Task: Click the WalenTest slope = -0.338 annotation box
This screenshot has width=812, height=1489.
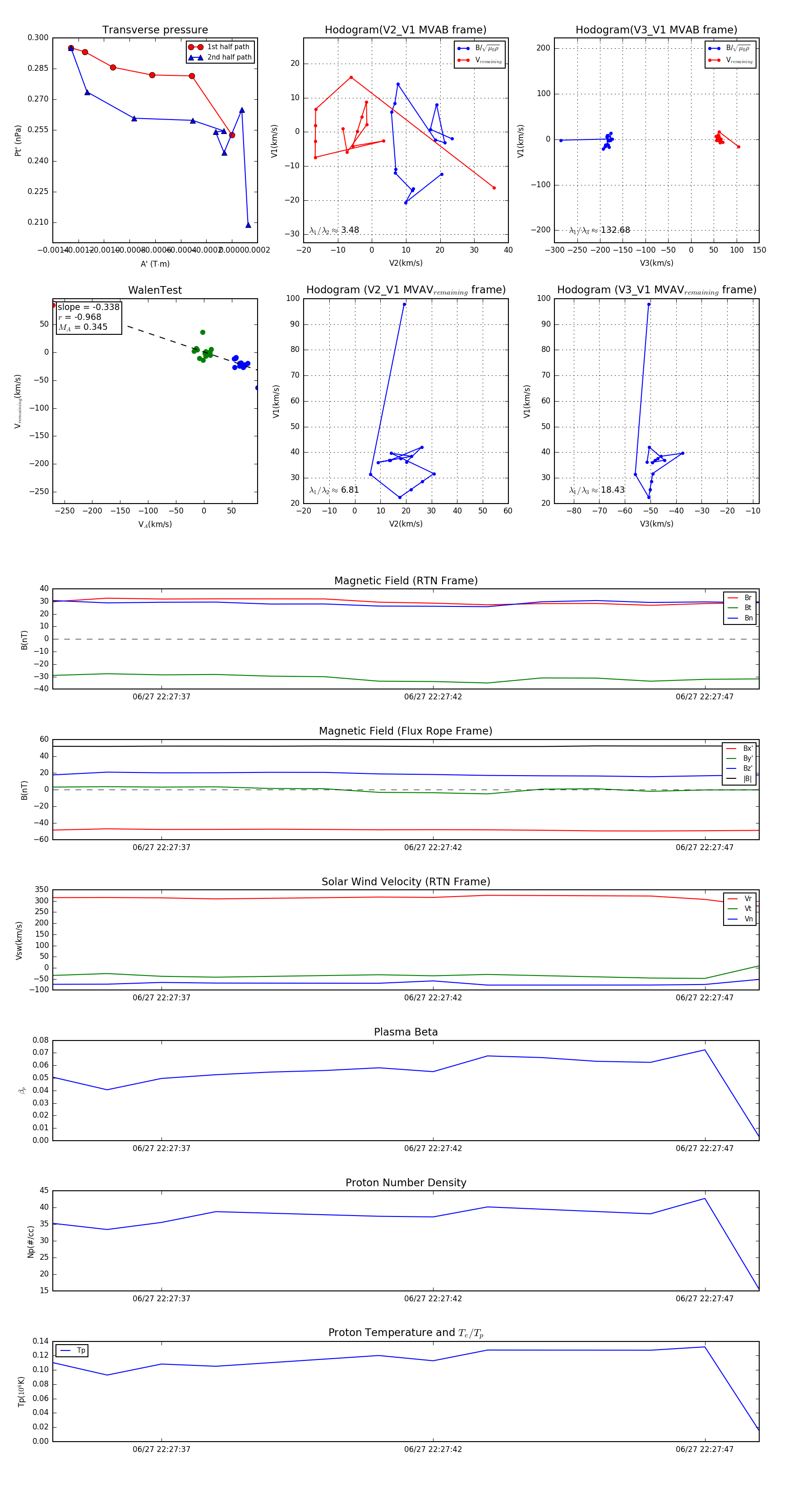Action: pos(89,317)
